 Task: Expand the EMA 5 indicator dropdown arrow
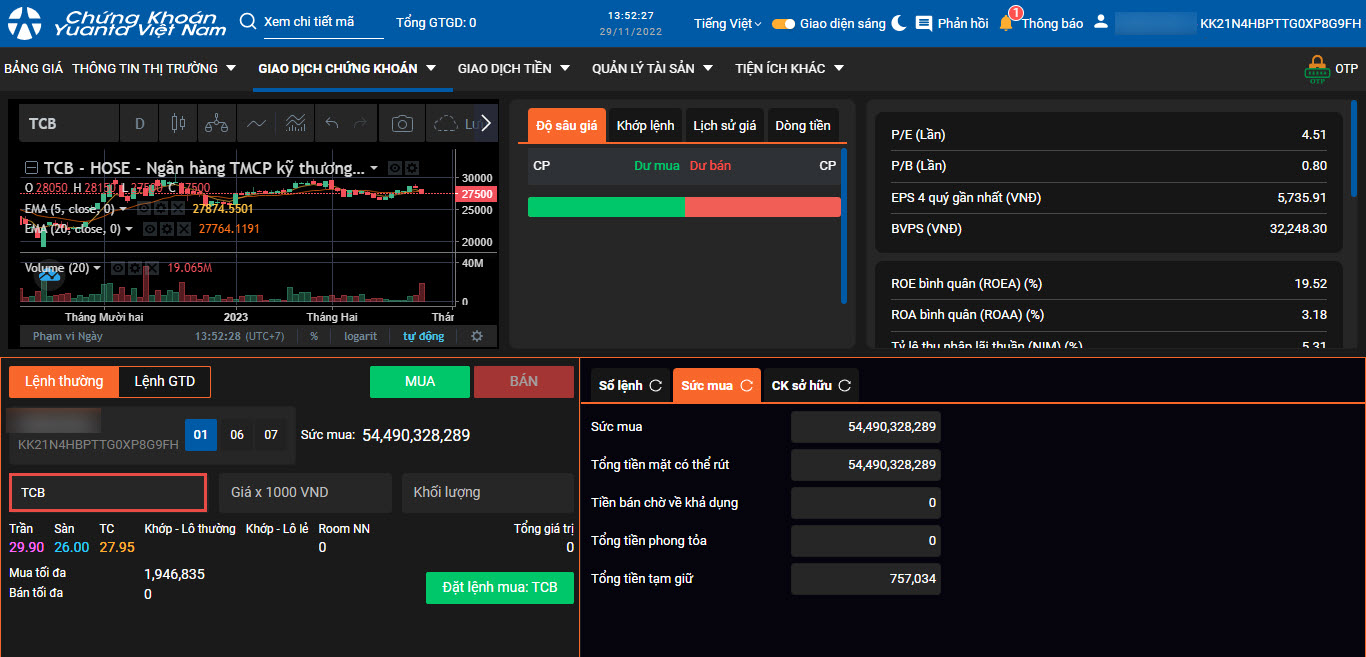pos(123,209)
